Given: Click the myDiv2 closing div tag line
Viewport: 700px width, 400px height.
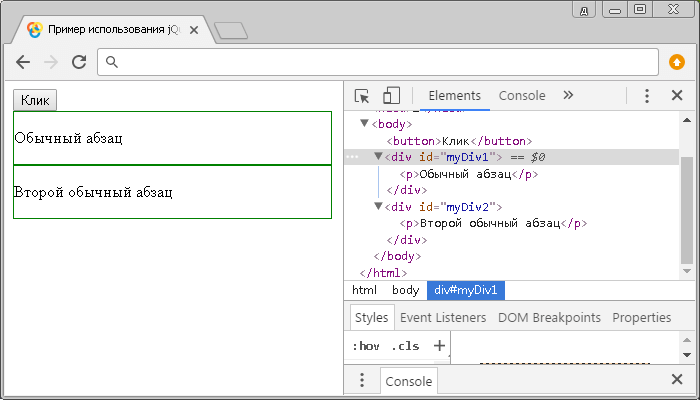Looking at the screenshot, I should 407,240.
